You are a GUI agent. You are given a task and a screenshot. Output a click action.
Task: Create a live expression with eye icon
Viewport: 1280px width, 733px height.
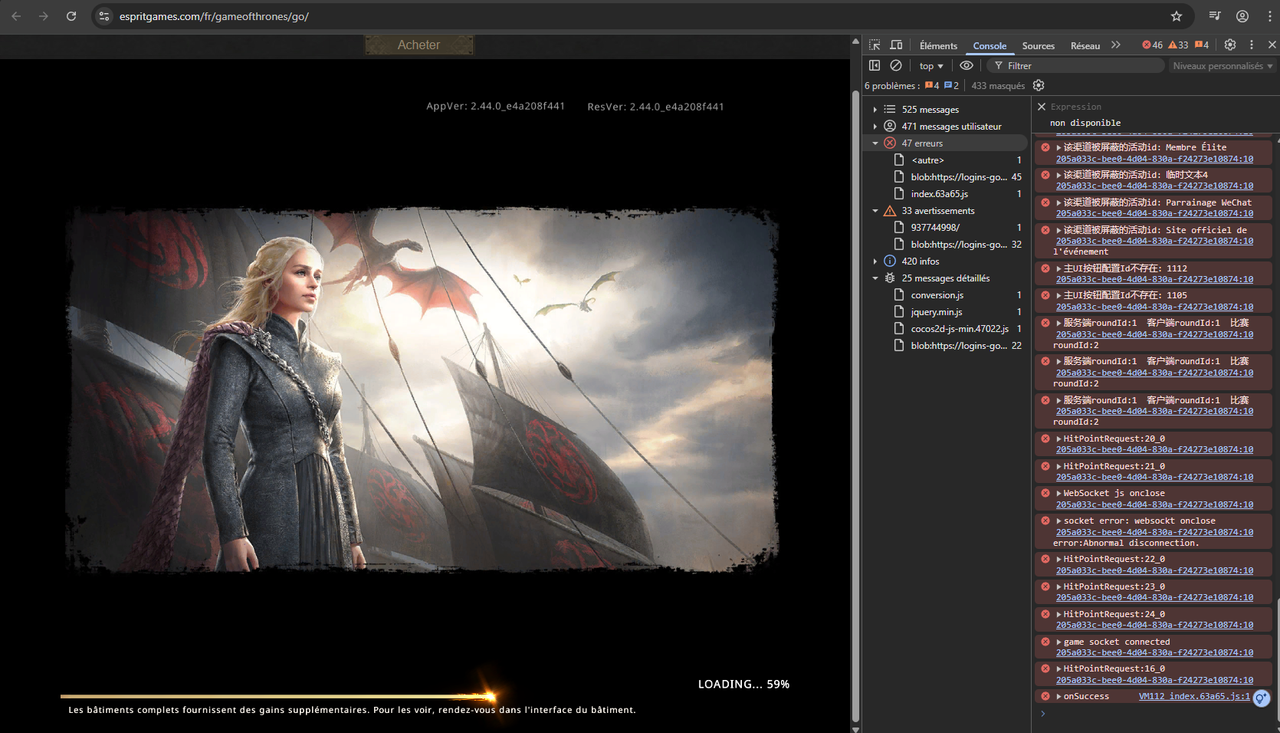pyautogui.click(x=966, y=66)
